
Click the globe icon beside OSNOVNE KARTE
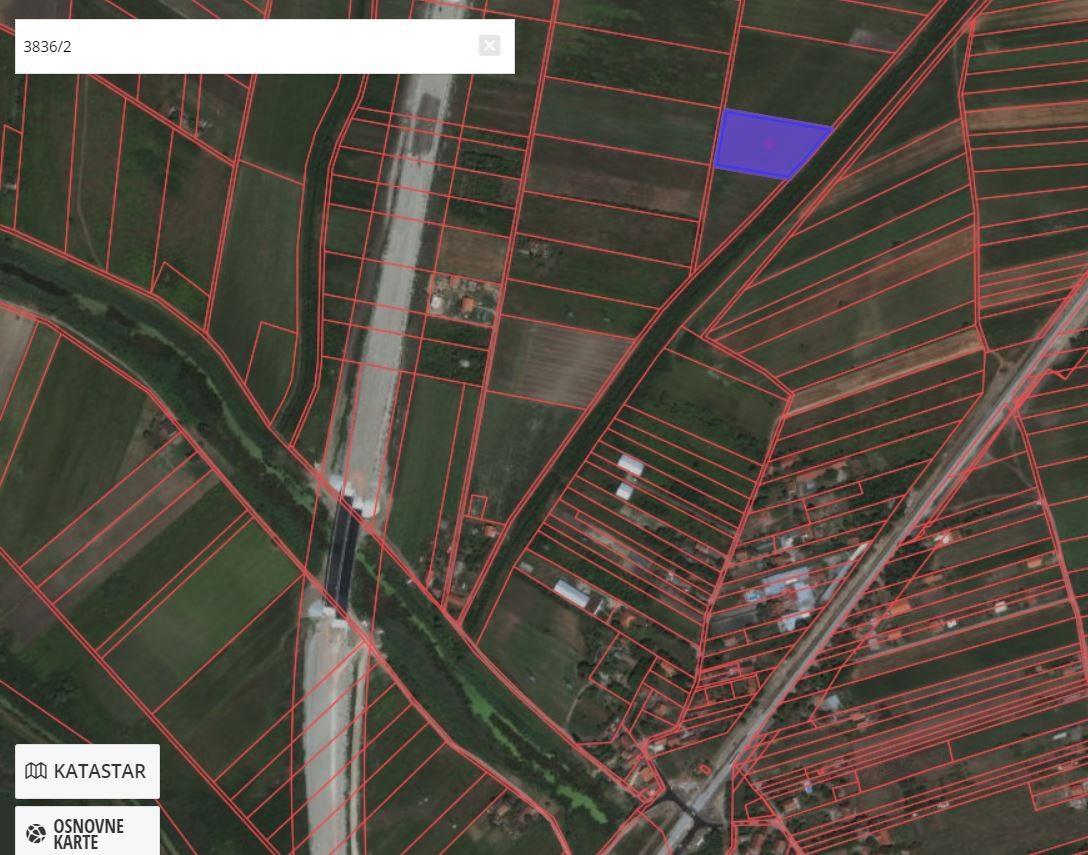tap(36, 833)
